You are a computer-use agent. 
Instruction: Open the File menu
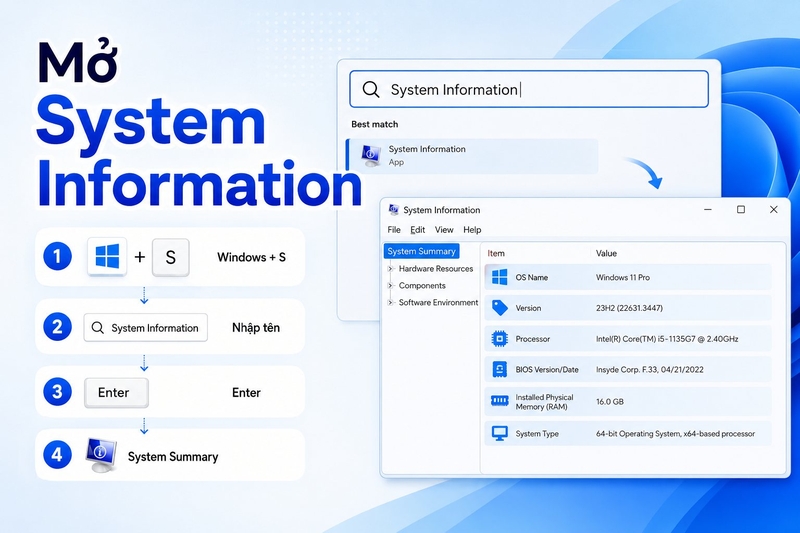coord(394,230)
